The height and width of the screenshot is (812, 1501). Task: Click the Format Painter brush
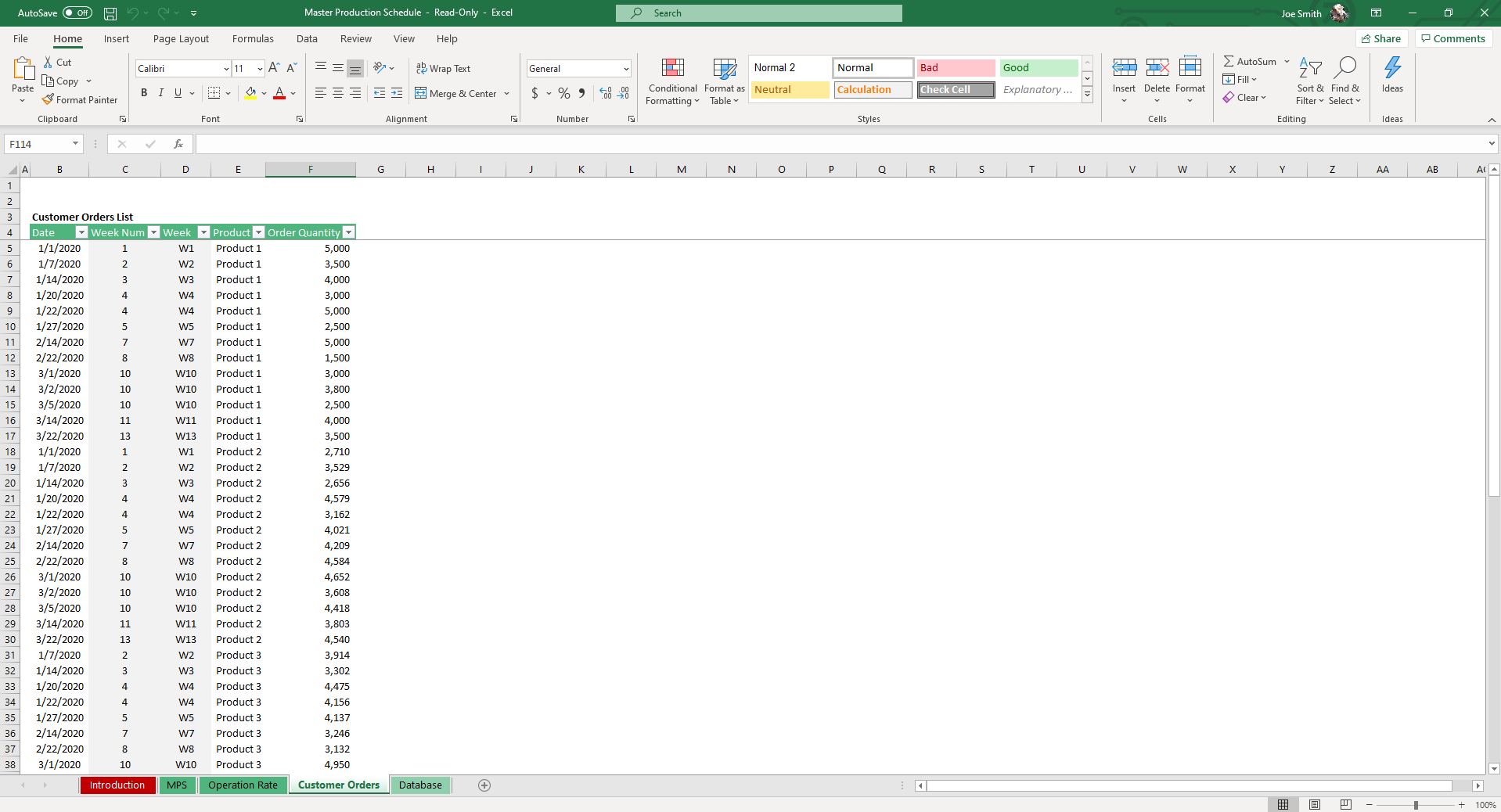click(x=48, y=100)
